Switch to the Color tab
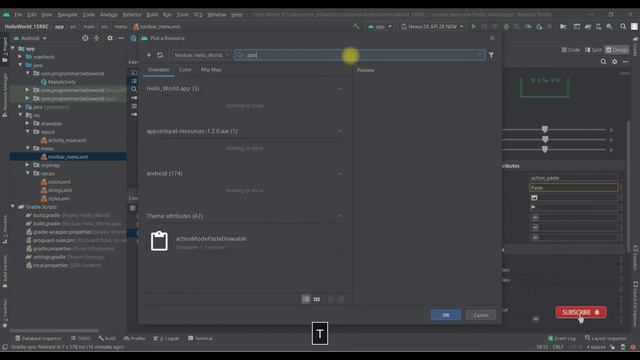Viewport: 640px width, 360px height. point(185,70)
